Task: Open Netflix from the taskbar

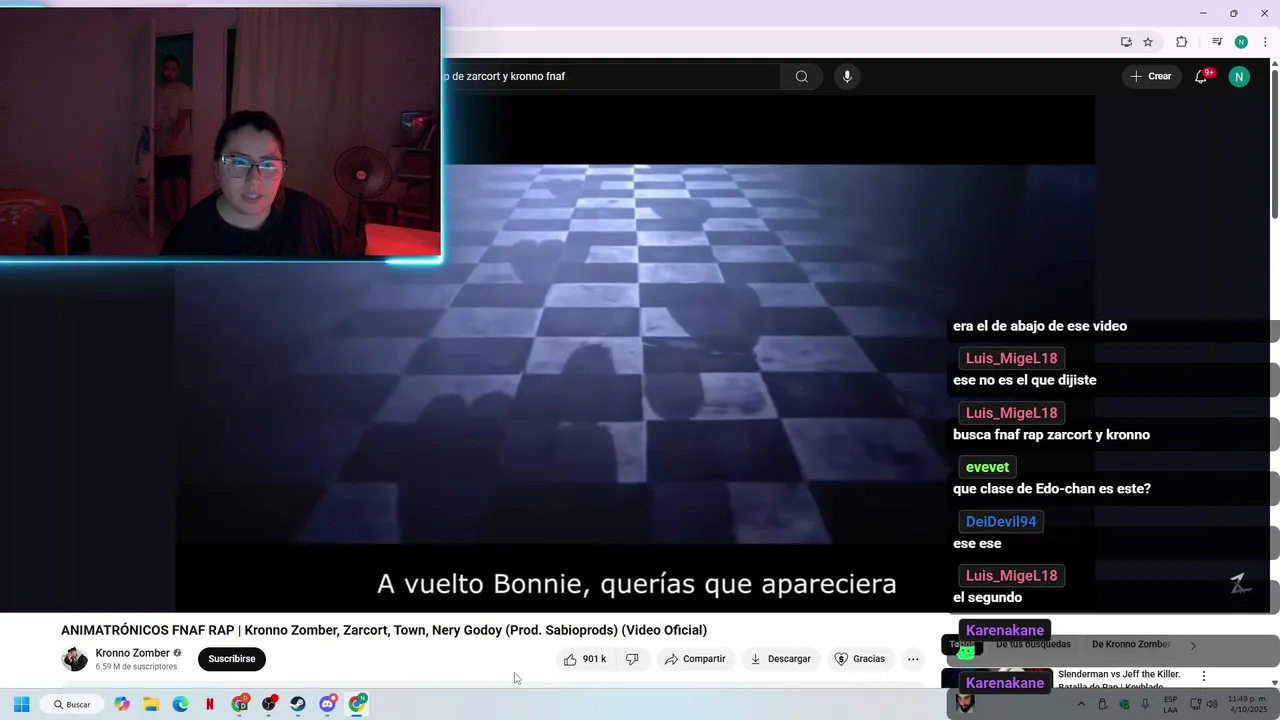Action: point(210,704)
